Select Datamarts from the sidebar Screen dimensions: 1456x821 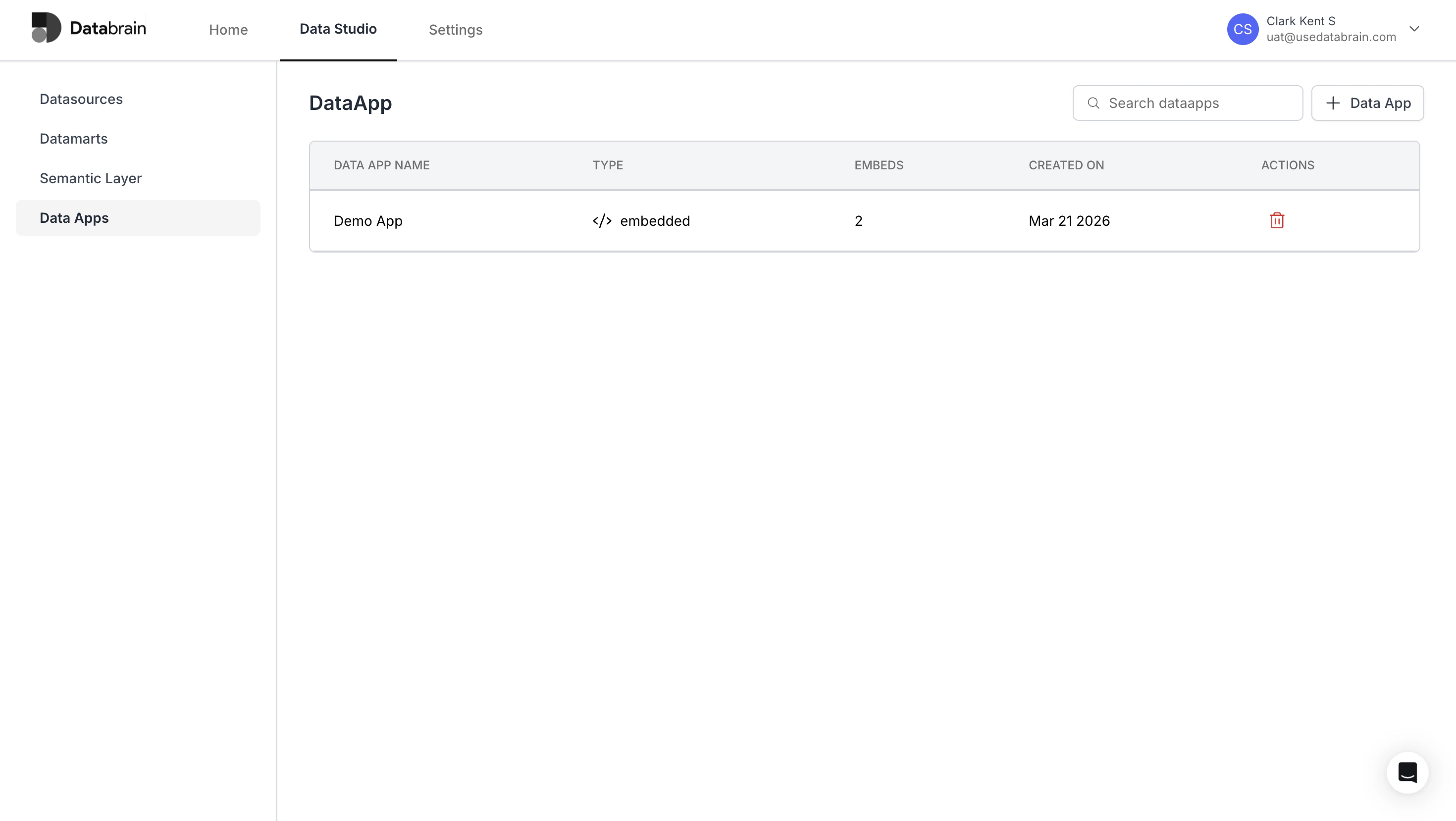click(73, 139)
